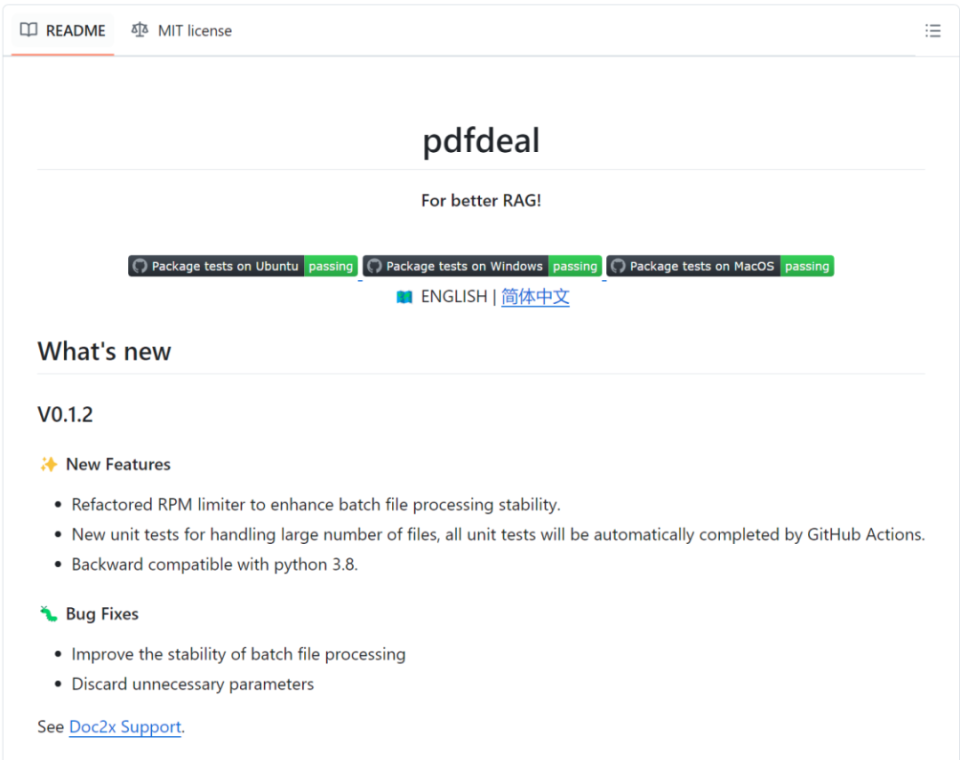Image resolution: width=960 pixels, height=760 pixels.
Task: Open the outline list icon
Action: click(x=933, y=31)
